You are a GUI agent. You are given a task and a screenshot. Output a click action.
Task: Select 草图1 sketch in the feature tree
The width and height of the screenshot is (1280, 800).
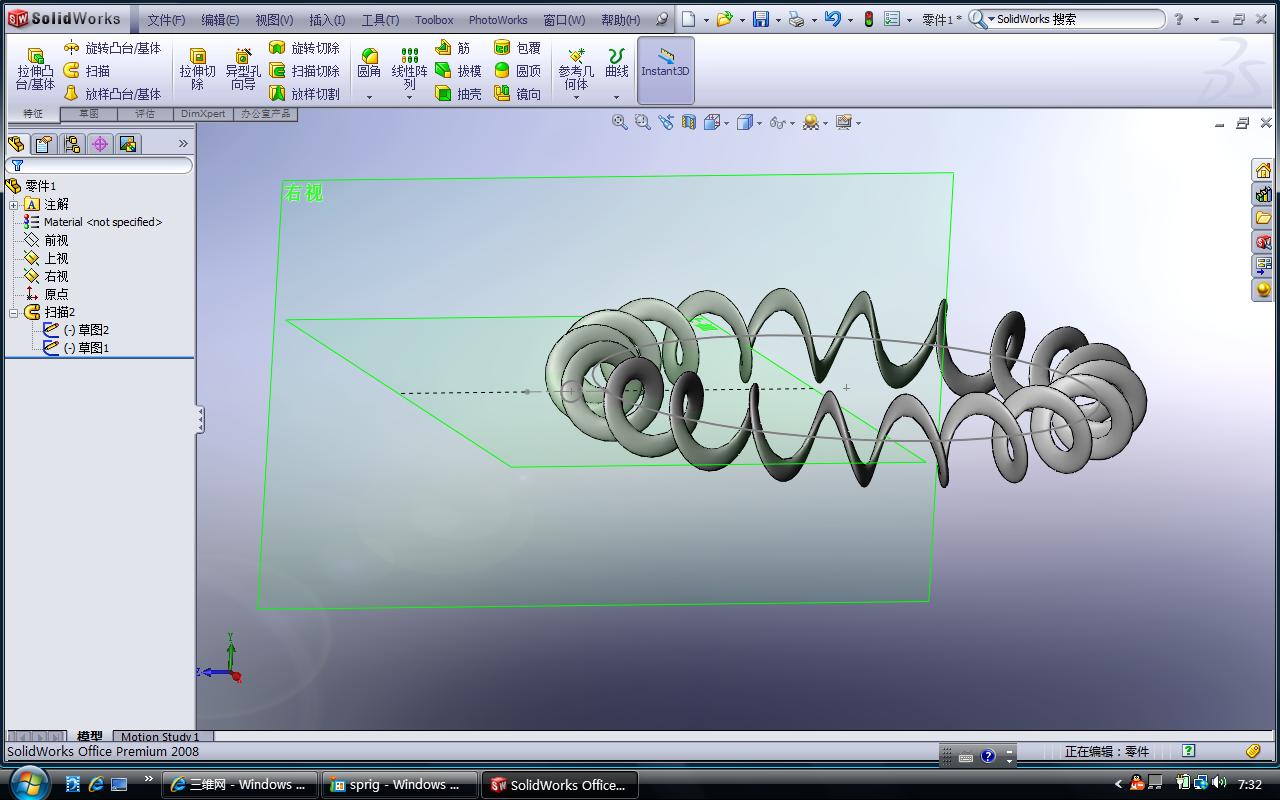coord(76,348)
